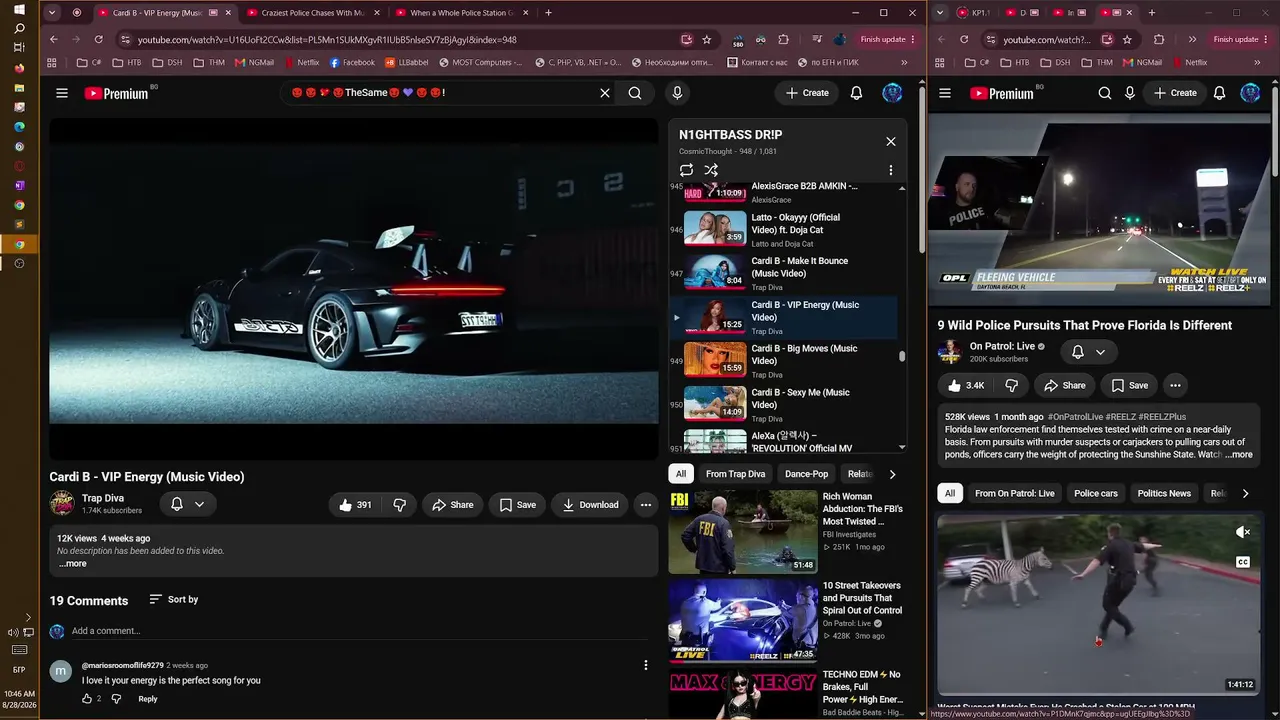Open 10 Street Takeovers and Pursuits video
The width and height of the screenshot is (1280, 720).
tap(786, 620)
